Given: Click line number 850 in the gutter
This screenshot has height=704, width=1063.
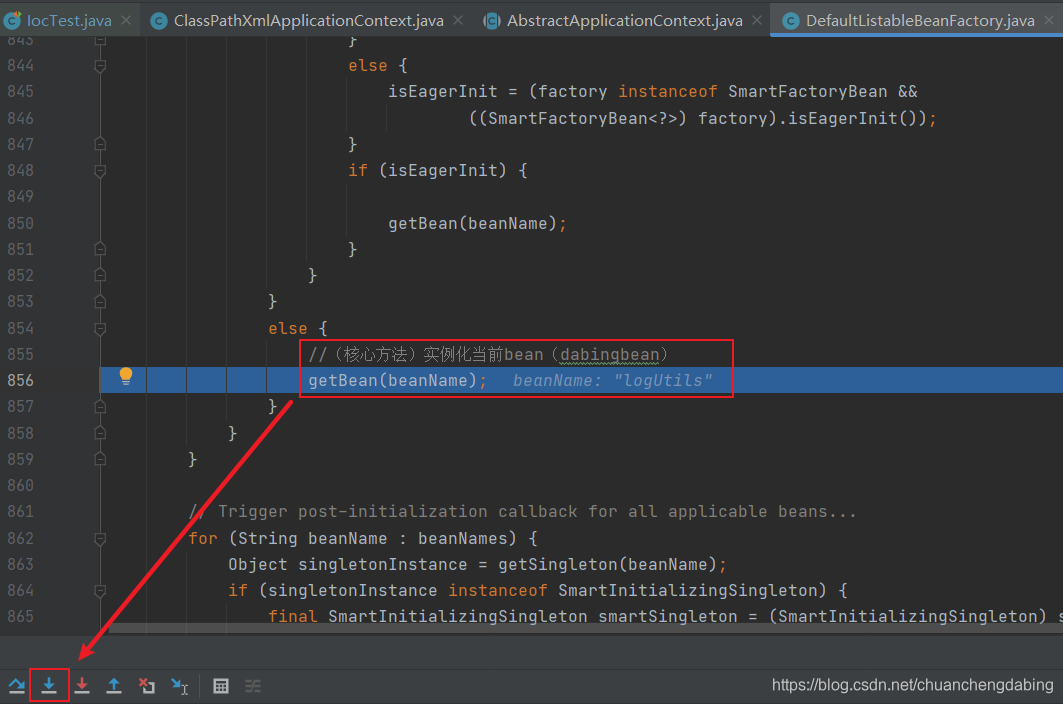Looking at the screenshot, I should [20, 223].
